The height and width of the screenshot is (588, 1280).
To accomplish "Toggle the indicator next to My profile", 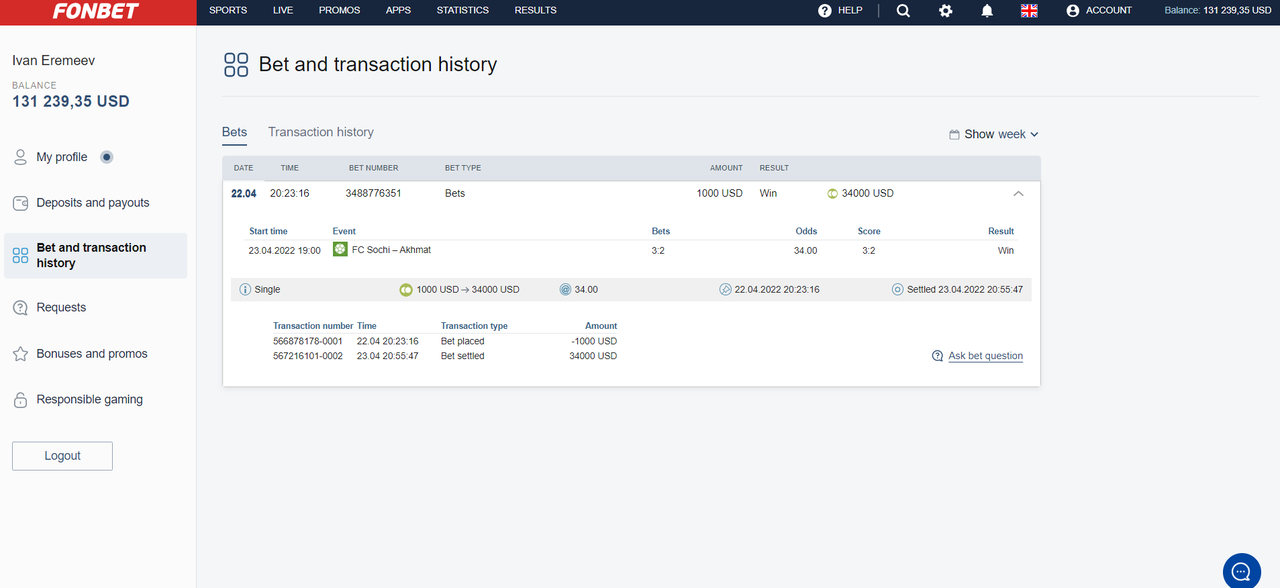I will click(107, 157).
